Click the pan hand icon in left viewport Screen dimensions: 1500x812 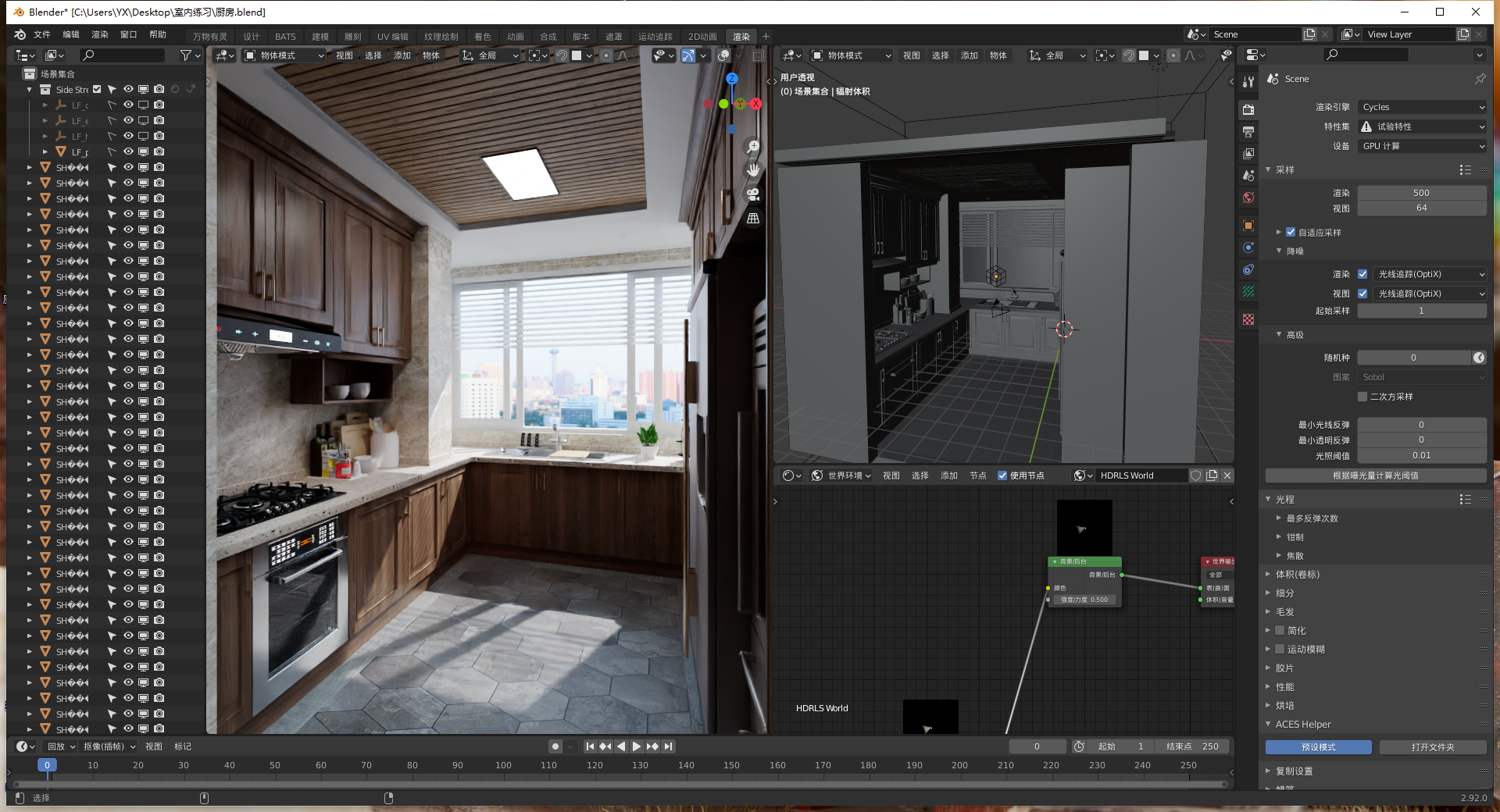[x=753, y=170]
